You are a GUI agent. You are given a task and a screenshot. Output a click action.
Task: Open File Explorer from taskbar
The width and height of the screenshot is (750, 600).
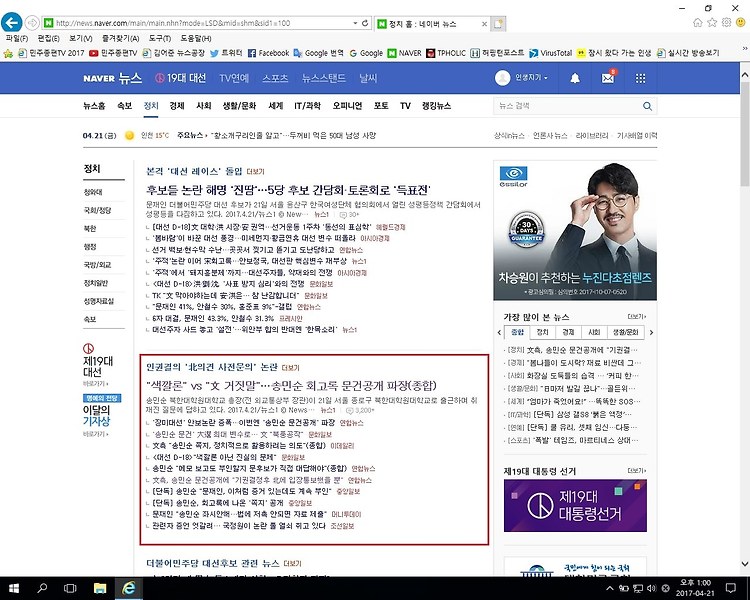99,588
